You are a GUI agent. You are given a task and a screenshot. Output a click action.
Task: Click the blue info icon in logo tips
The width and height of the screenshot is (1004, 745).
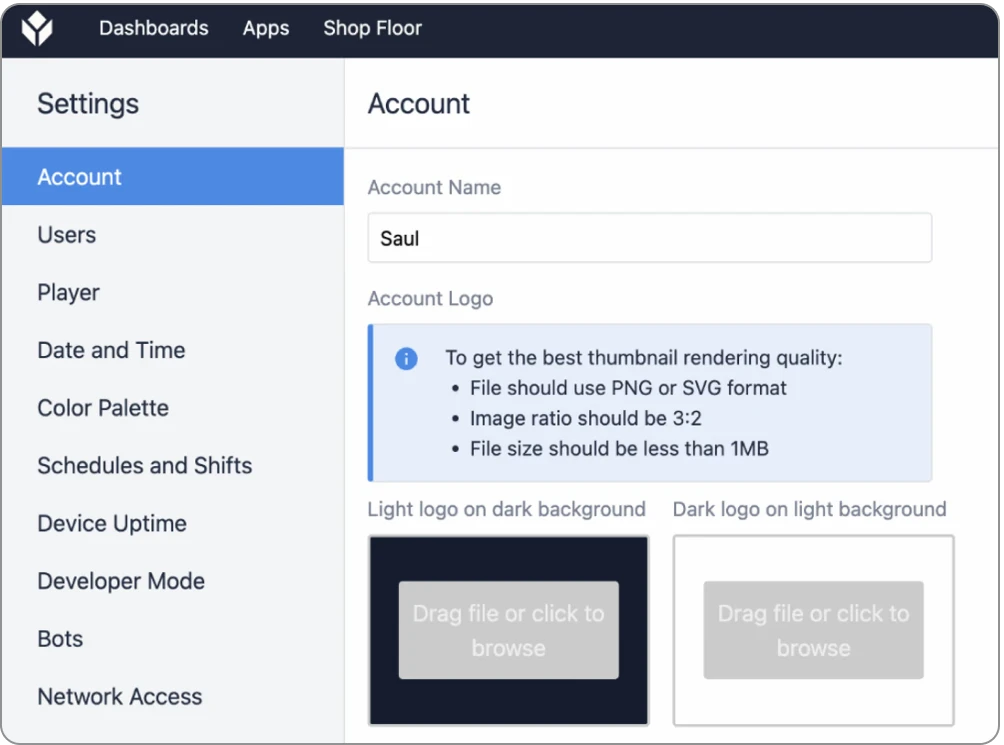point(406,359)
